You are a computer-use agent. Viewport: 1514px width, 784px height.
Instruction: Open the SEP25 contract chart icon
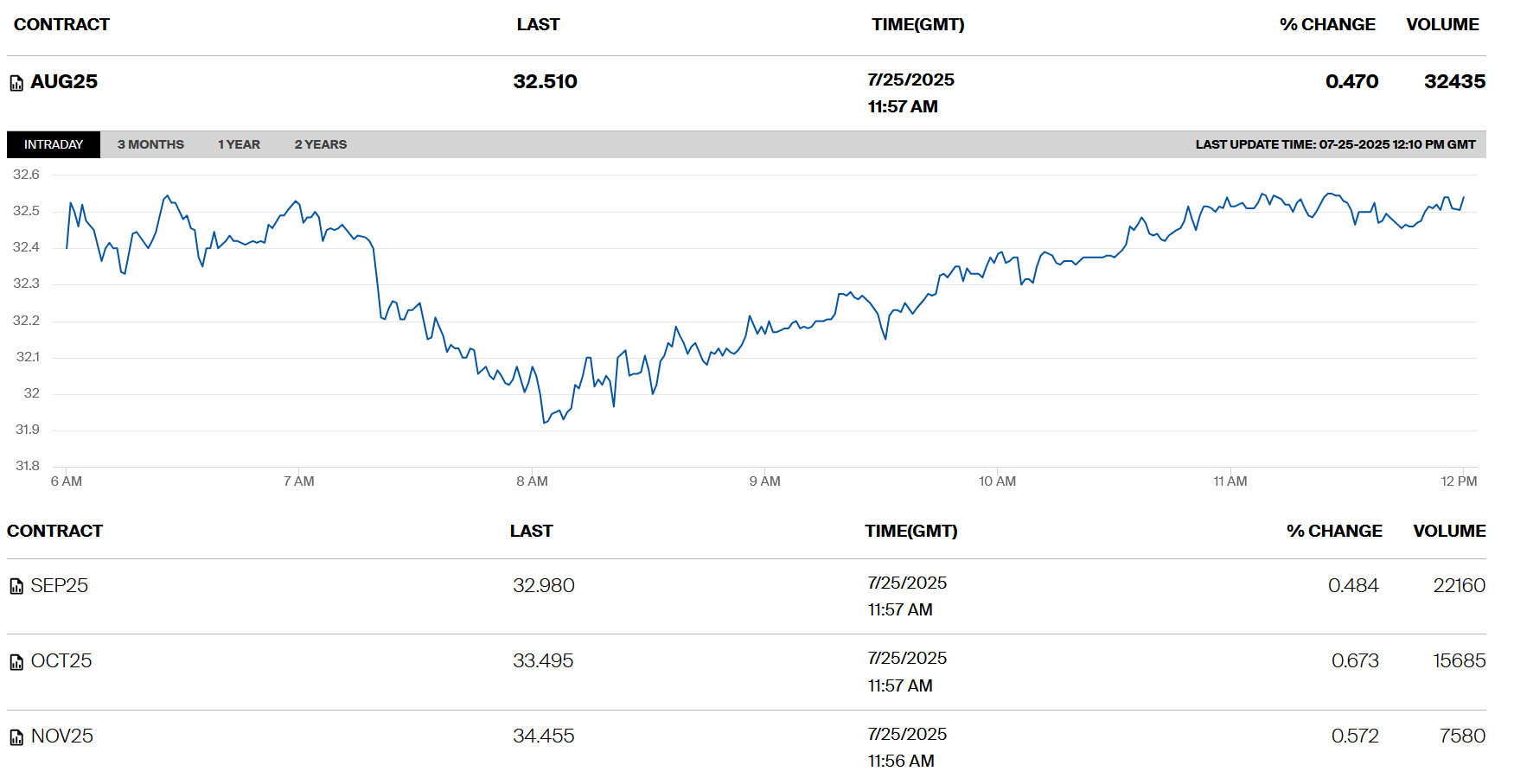tap(16, 587)
